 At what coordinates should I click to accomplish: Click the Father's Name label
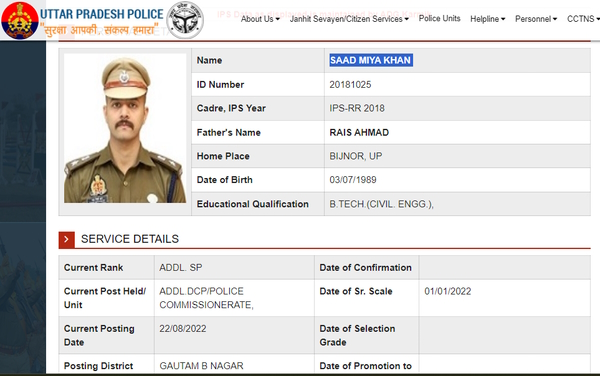coord(228,132)
